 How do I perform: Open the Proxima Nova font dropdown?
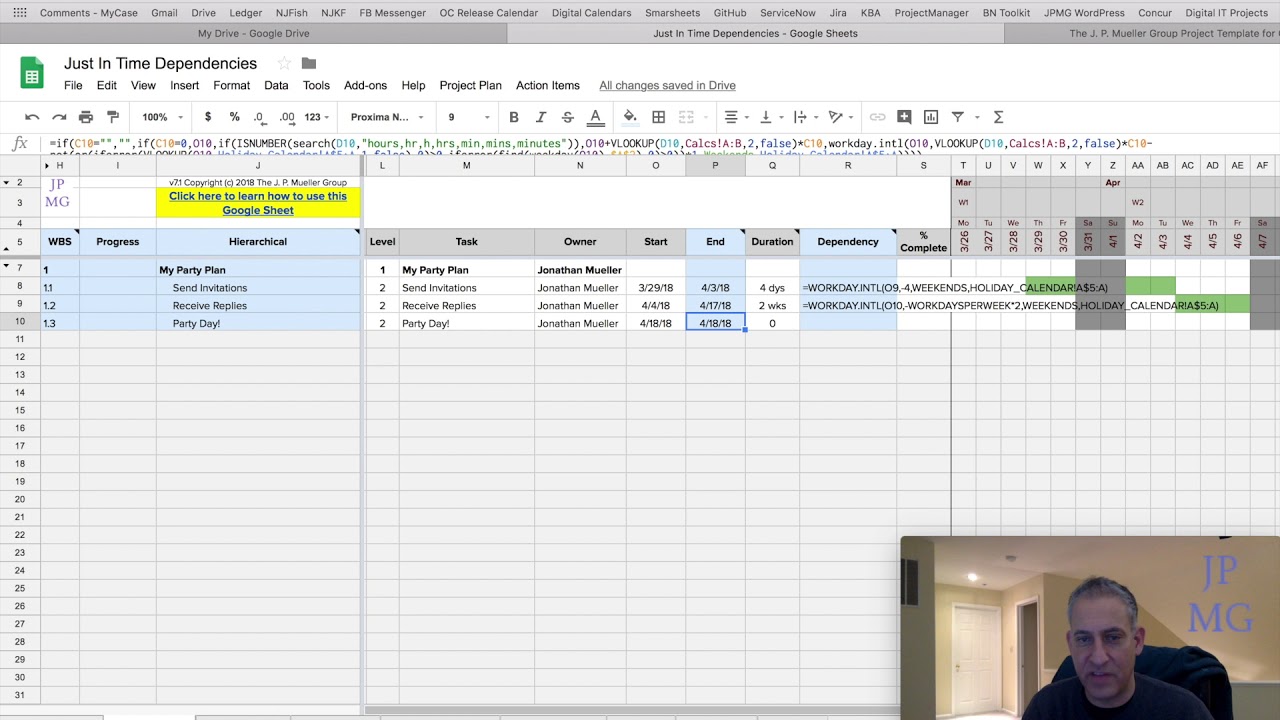pos(387,117)
